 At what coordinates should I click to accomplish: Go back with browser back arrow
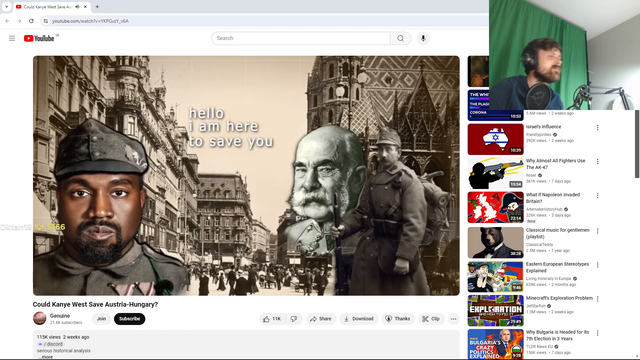7,21
